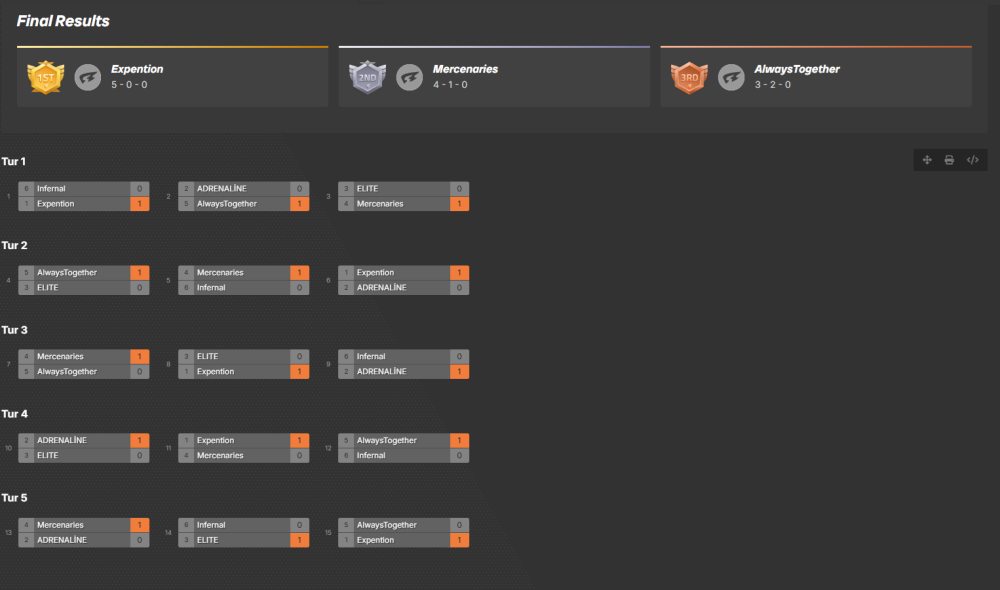Click the silver 2ND place badge
This screenshot has height=590, width=1000.
[x=367, y=77]
